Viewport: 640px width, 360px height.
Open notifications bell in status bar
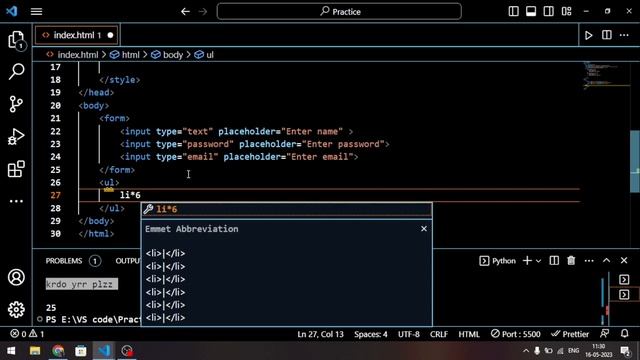[624, 334]
